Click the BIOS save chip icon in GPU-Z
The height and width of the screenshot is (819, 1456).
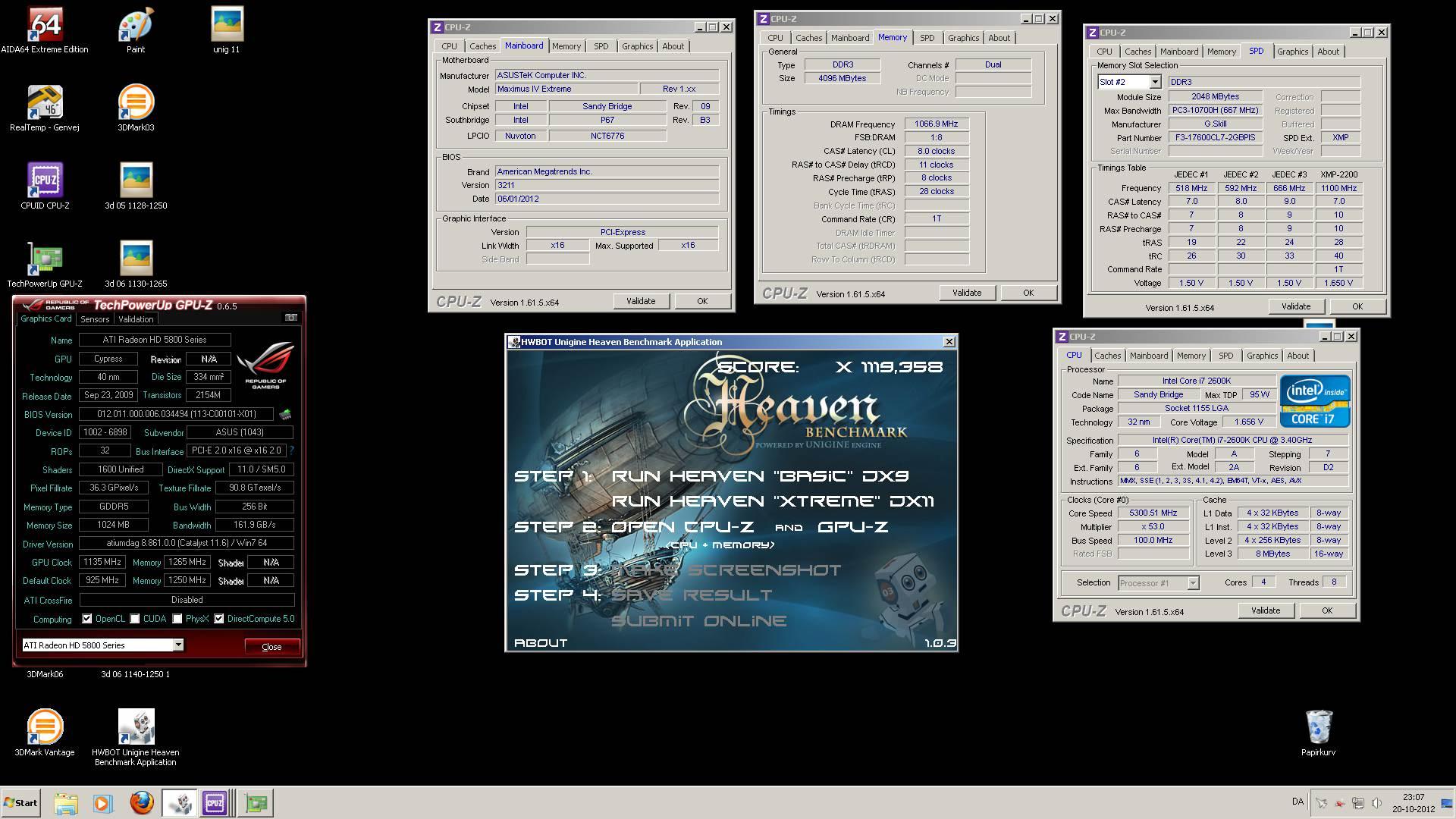[285, 414]
